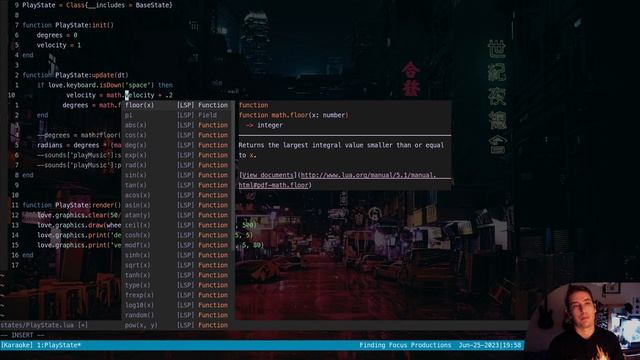Click the PlayState:render() function line
This screenshot has width=640, height=360.
72,205
